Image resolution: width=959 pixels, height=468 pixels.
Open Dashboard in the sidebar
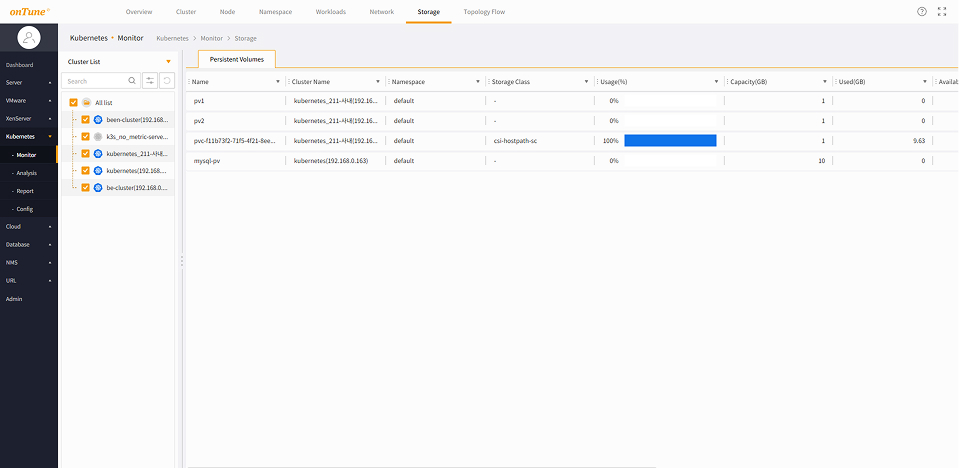pos(20,65)
